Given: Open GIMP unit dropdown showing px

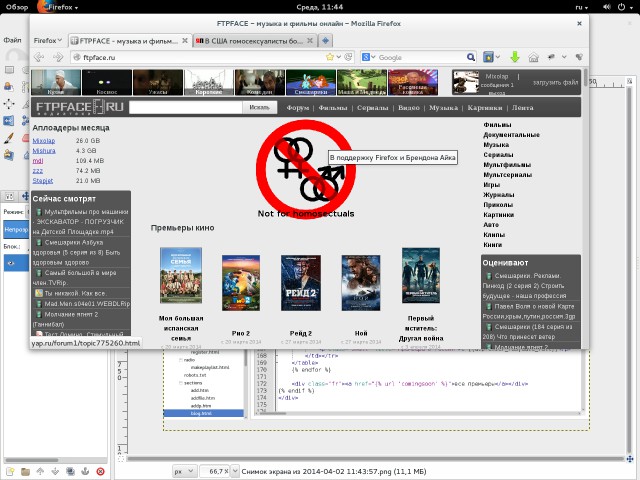Looking at the screenshot, I should 184,471.
